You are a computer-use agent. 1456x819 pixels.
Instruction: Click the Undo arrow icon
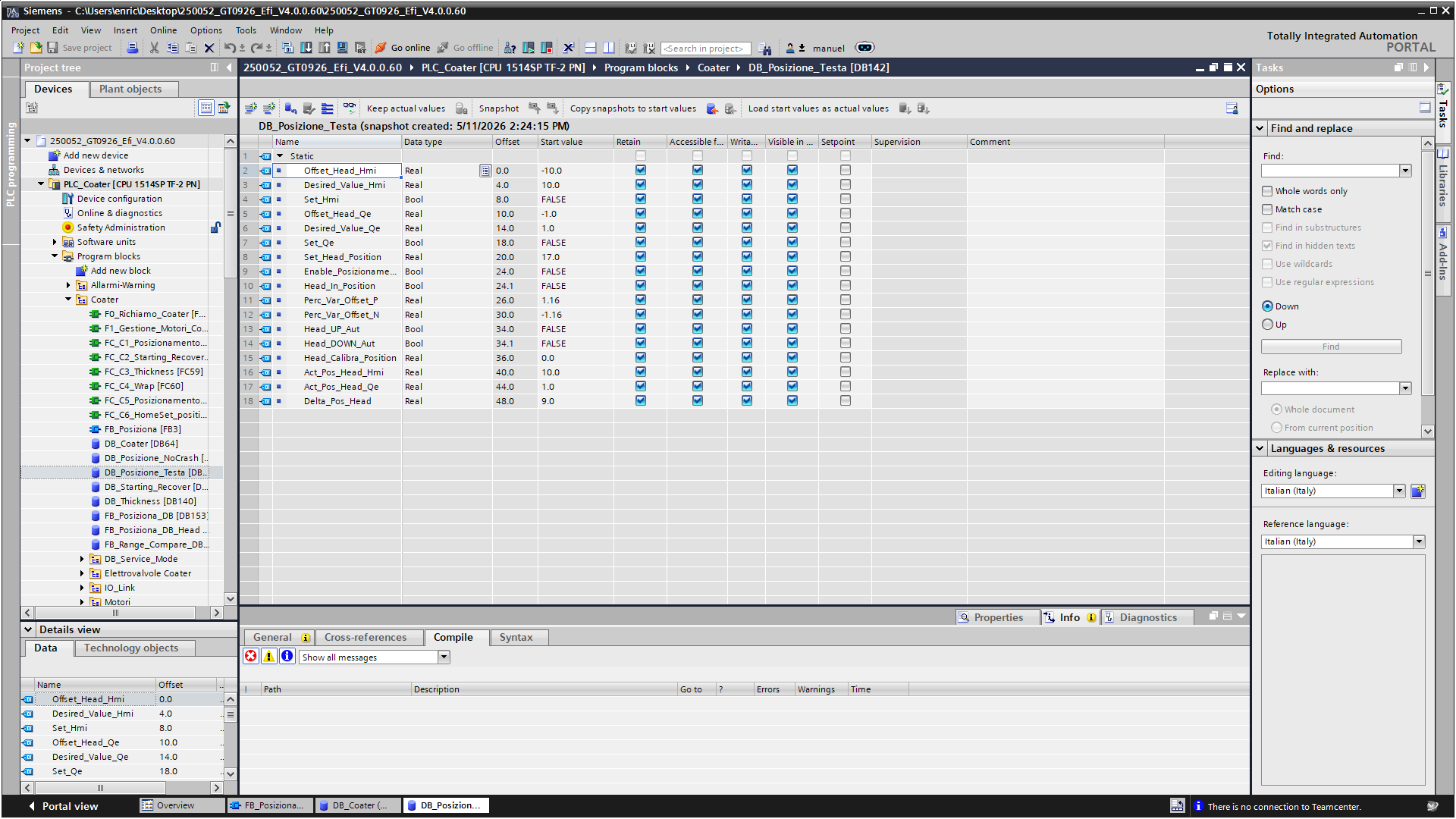coord(229,48)
